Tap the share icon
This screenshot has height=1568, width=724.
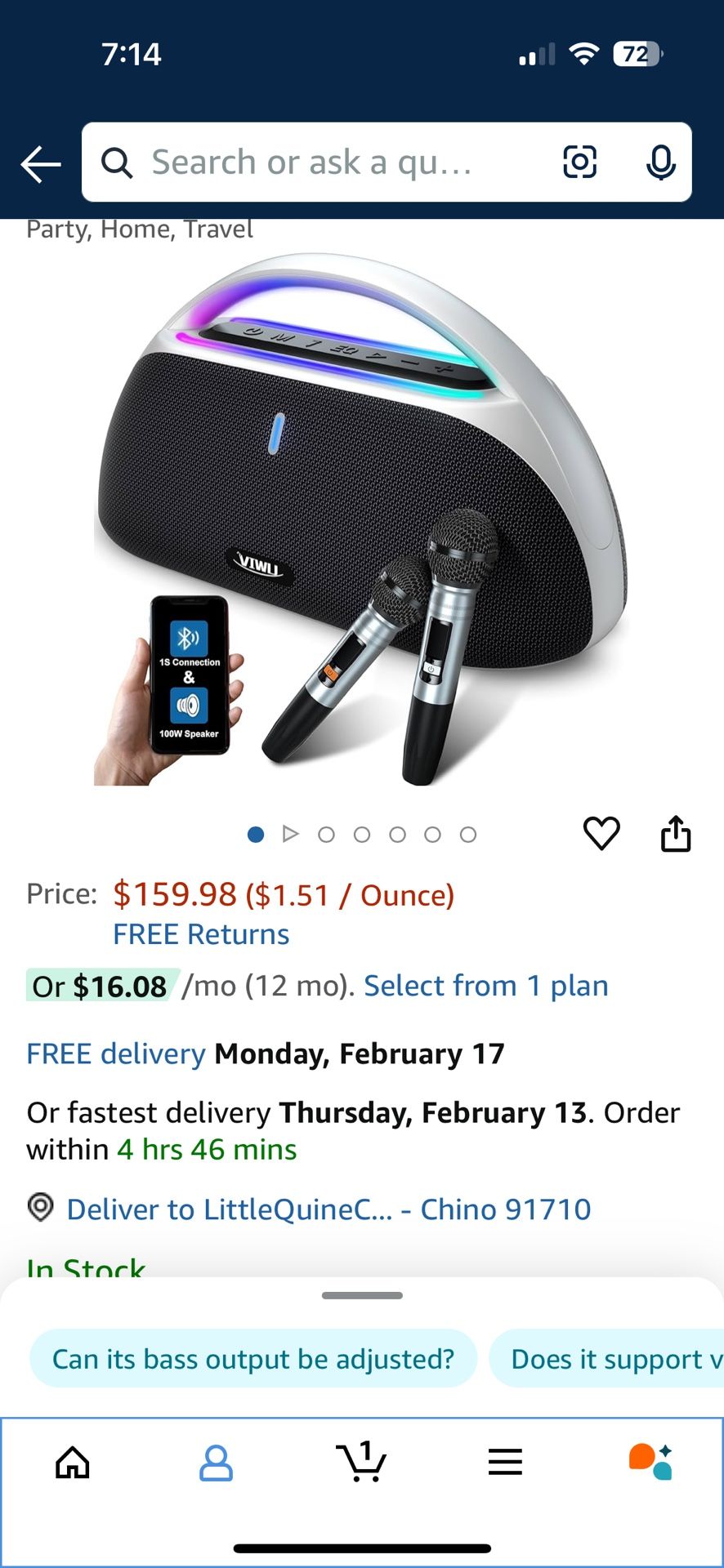tap(676, 833)
